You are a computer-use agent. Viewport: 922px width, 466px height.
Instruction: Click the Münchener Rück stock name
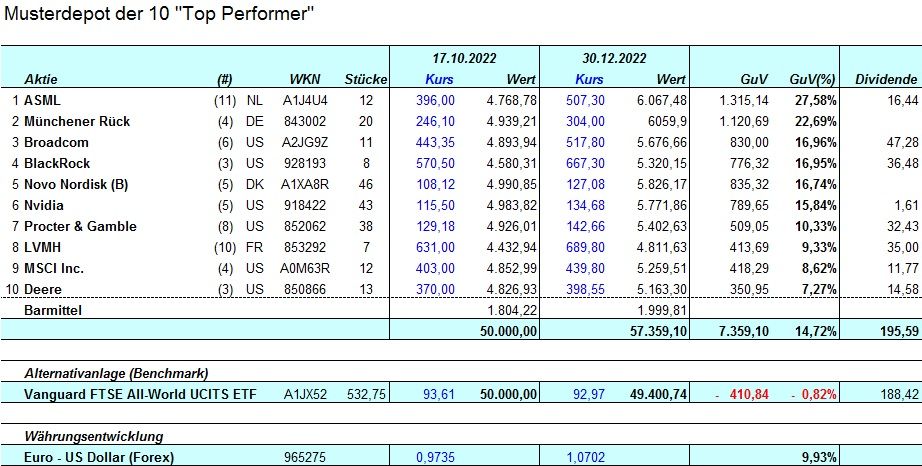pyautogui.click(x=77, y=122)
